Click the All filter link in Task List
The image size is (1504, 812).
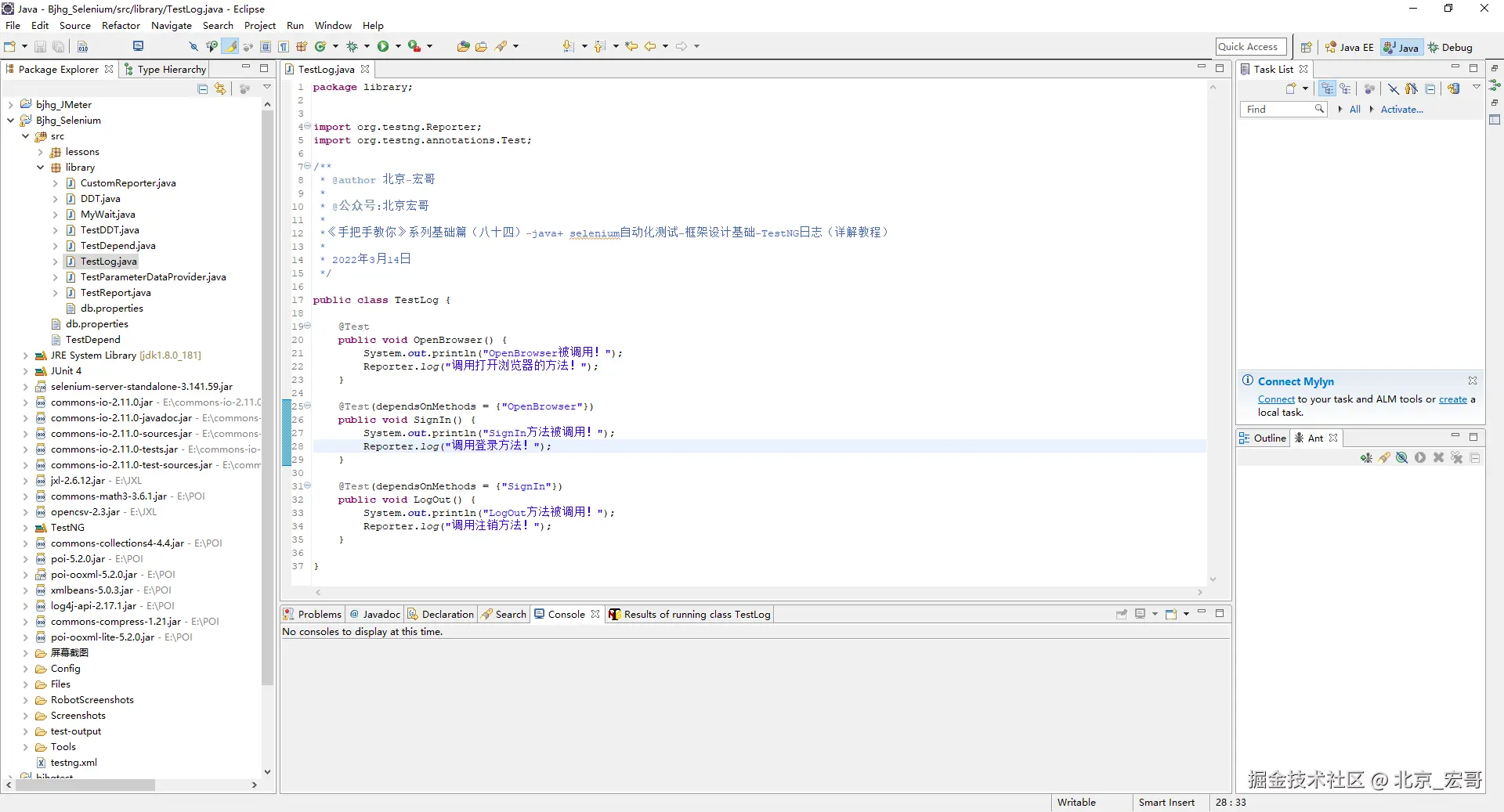click(1354, 110)
